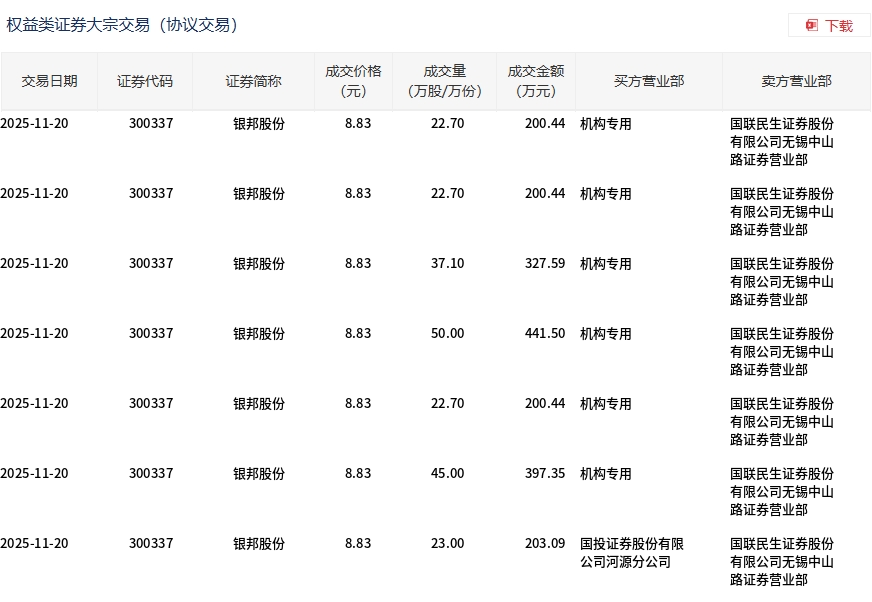Click seller 国联民生证券 in the 203.09 row
The height and width of the screenshot is (602, 872).
[782, 562]
